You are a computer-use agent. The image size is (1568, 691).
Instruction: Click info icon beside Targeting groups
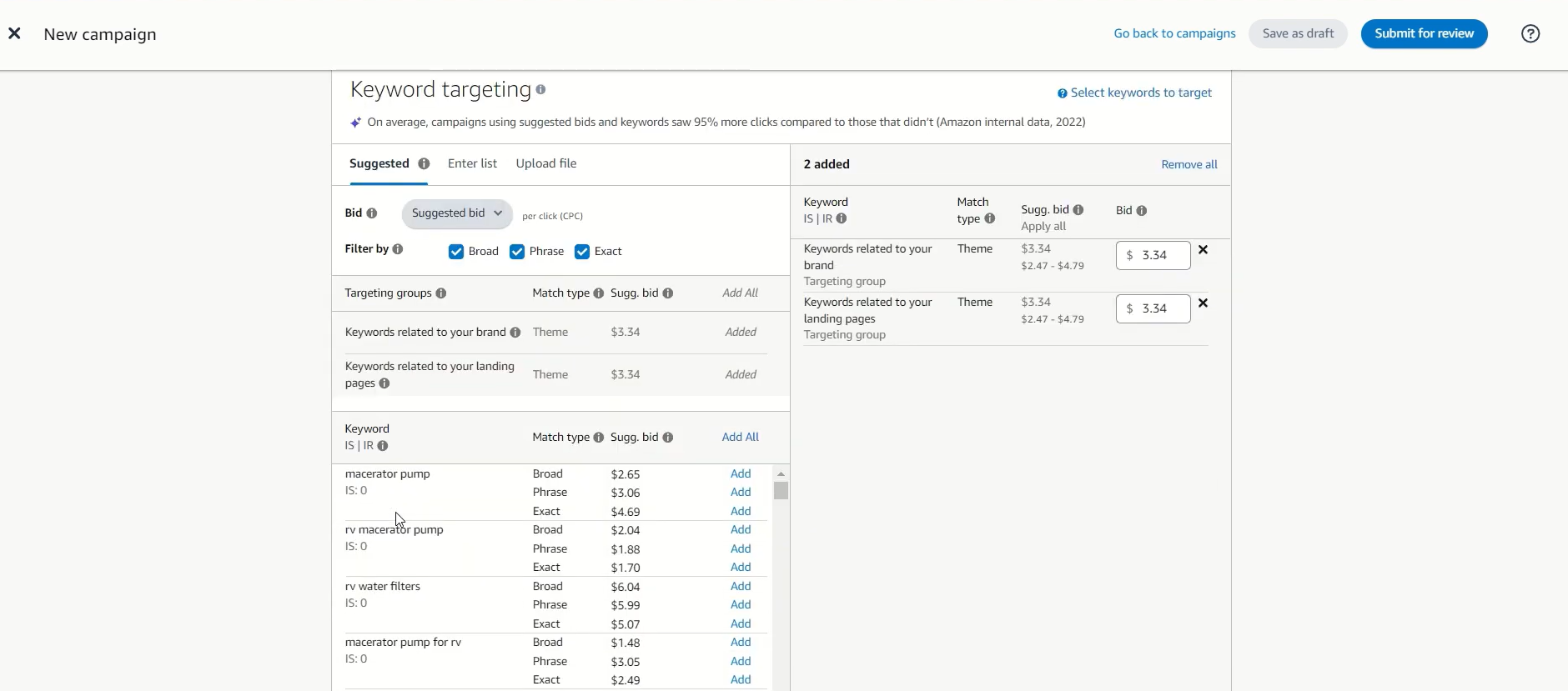441,293
